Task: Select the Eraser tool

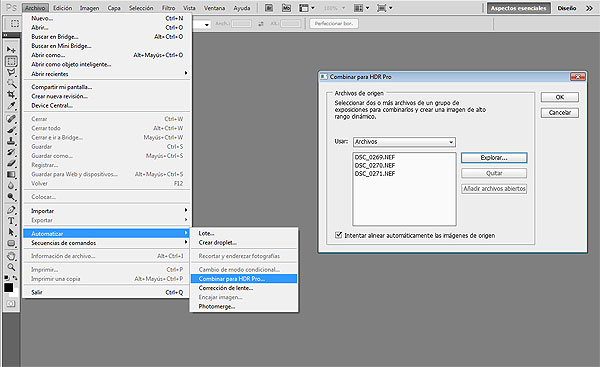Action: point(11,163)
